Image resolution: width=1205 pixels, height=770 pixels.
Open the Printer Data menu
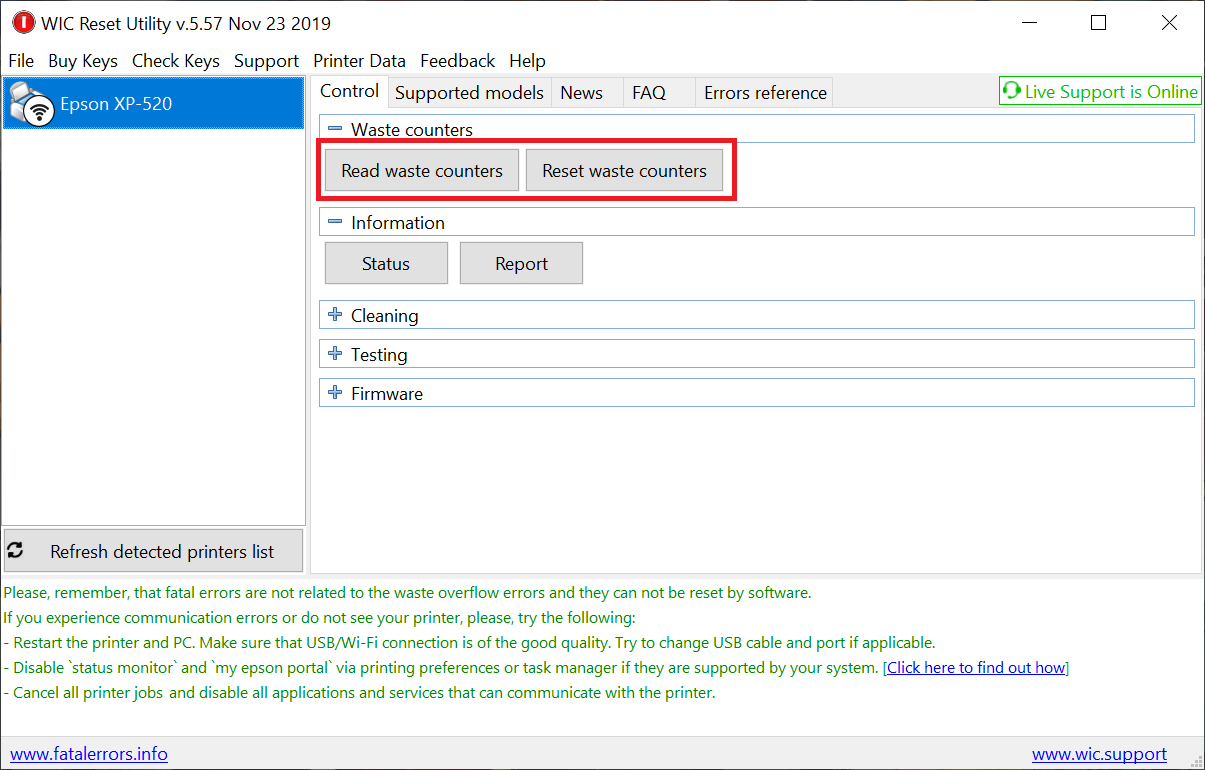tap(360, 61)
